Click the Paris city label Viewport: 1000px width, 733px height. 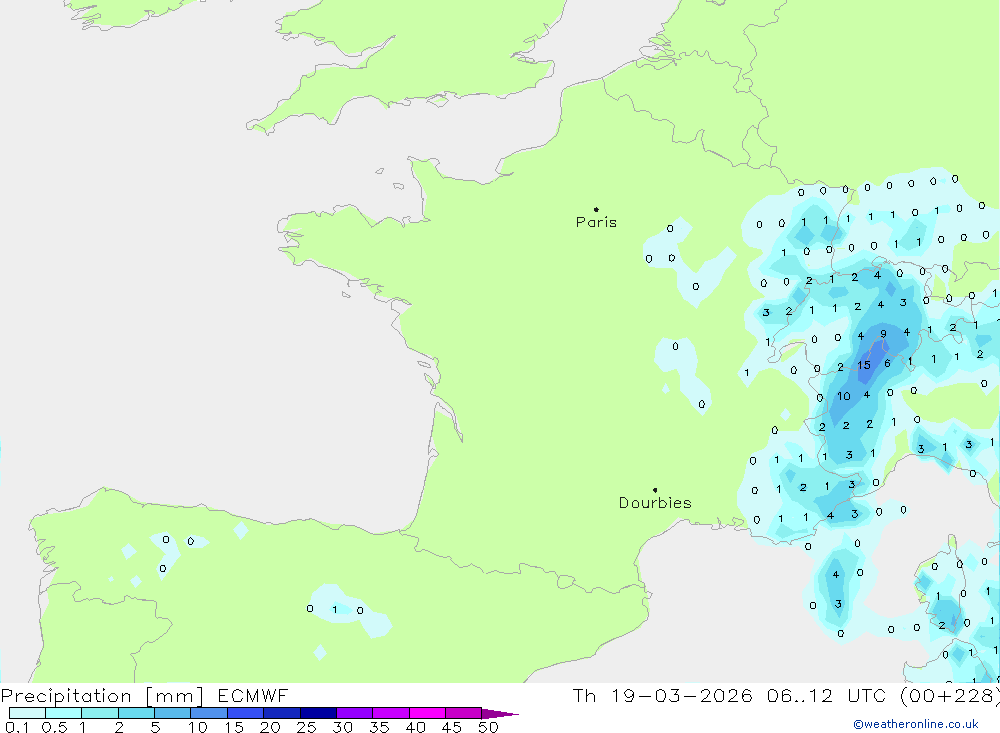[x=596, y=223]
